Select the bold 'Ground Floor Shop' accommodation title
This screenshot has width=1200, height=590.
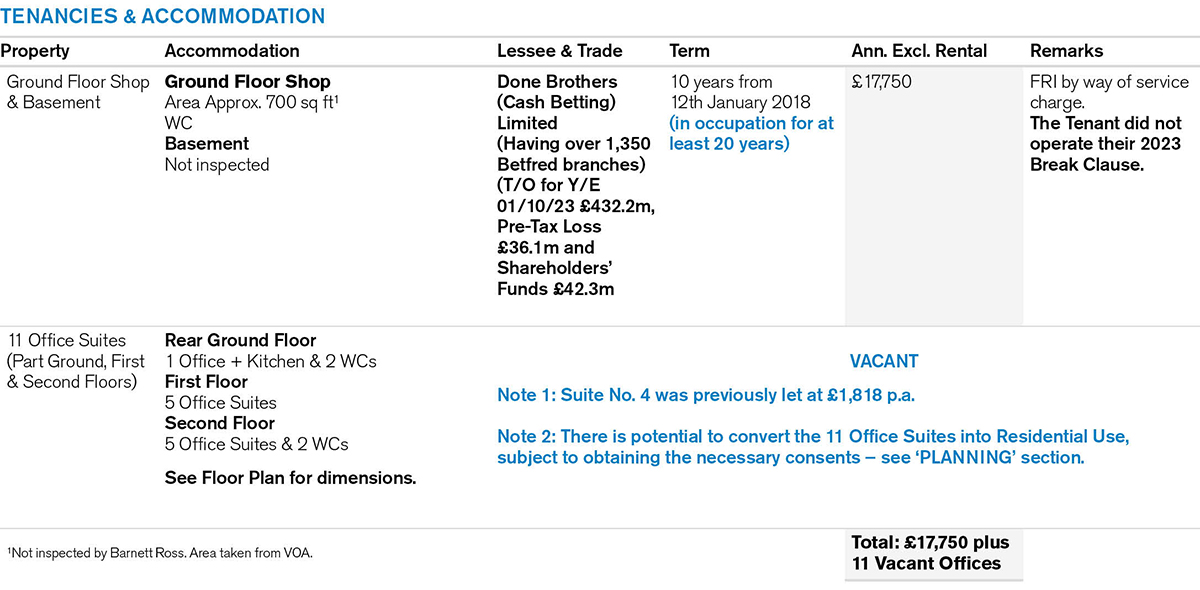tap(247, 82)
